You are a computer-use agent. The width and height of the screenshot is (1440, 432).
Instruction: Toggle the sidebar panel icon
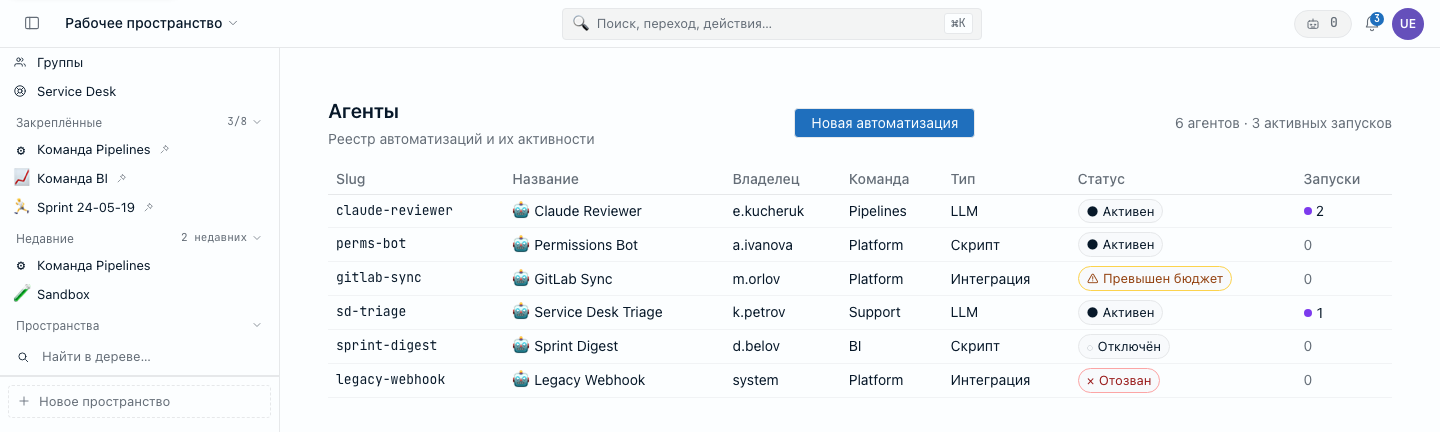(32, 23)
